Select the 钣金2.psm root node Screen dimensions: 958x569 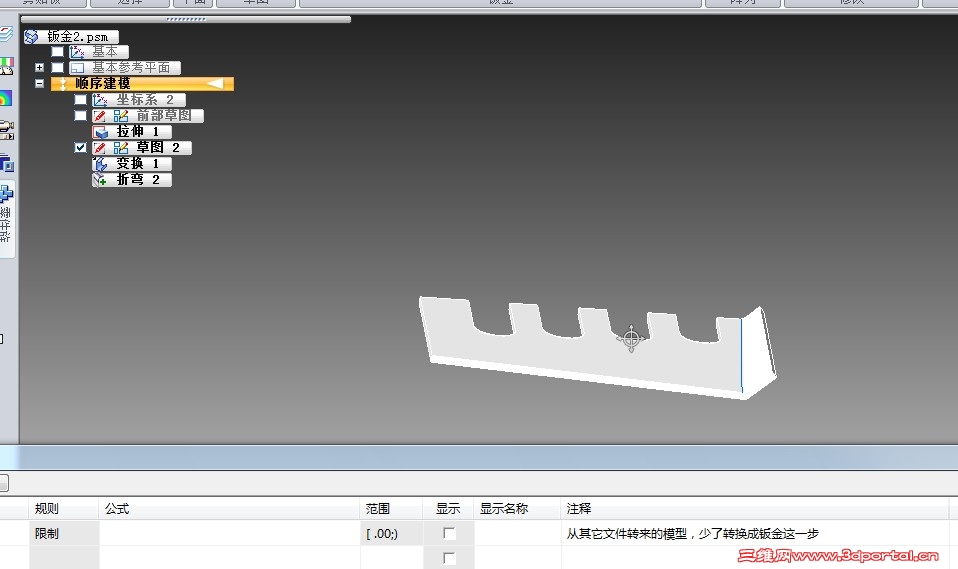point(71,37)
